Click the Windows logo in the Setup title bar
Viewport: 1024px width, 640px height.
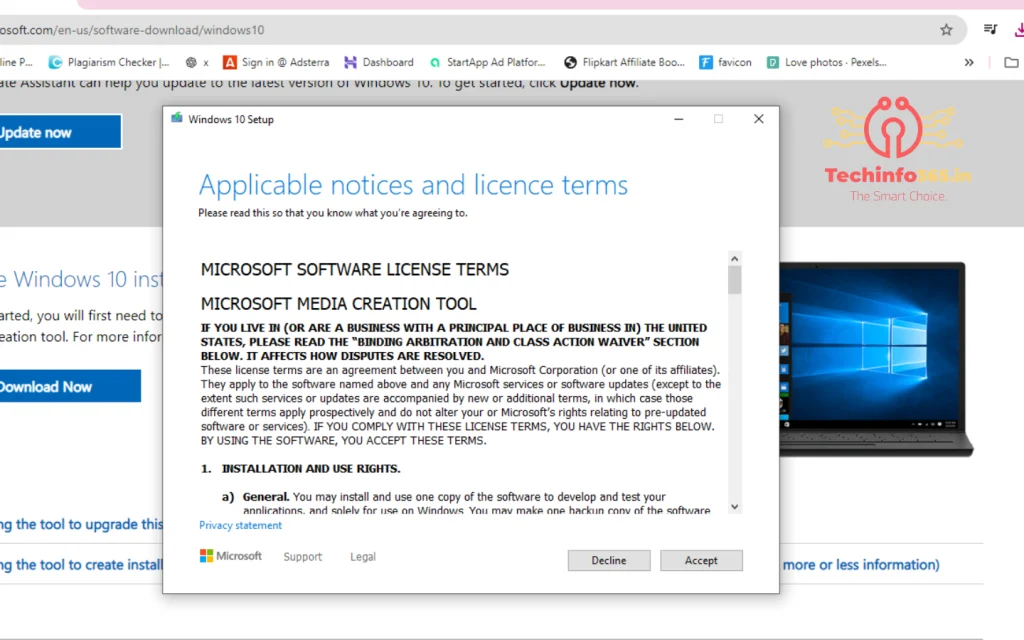click(176, 119)
